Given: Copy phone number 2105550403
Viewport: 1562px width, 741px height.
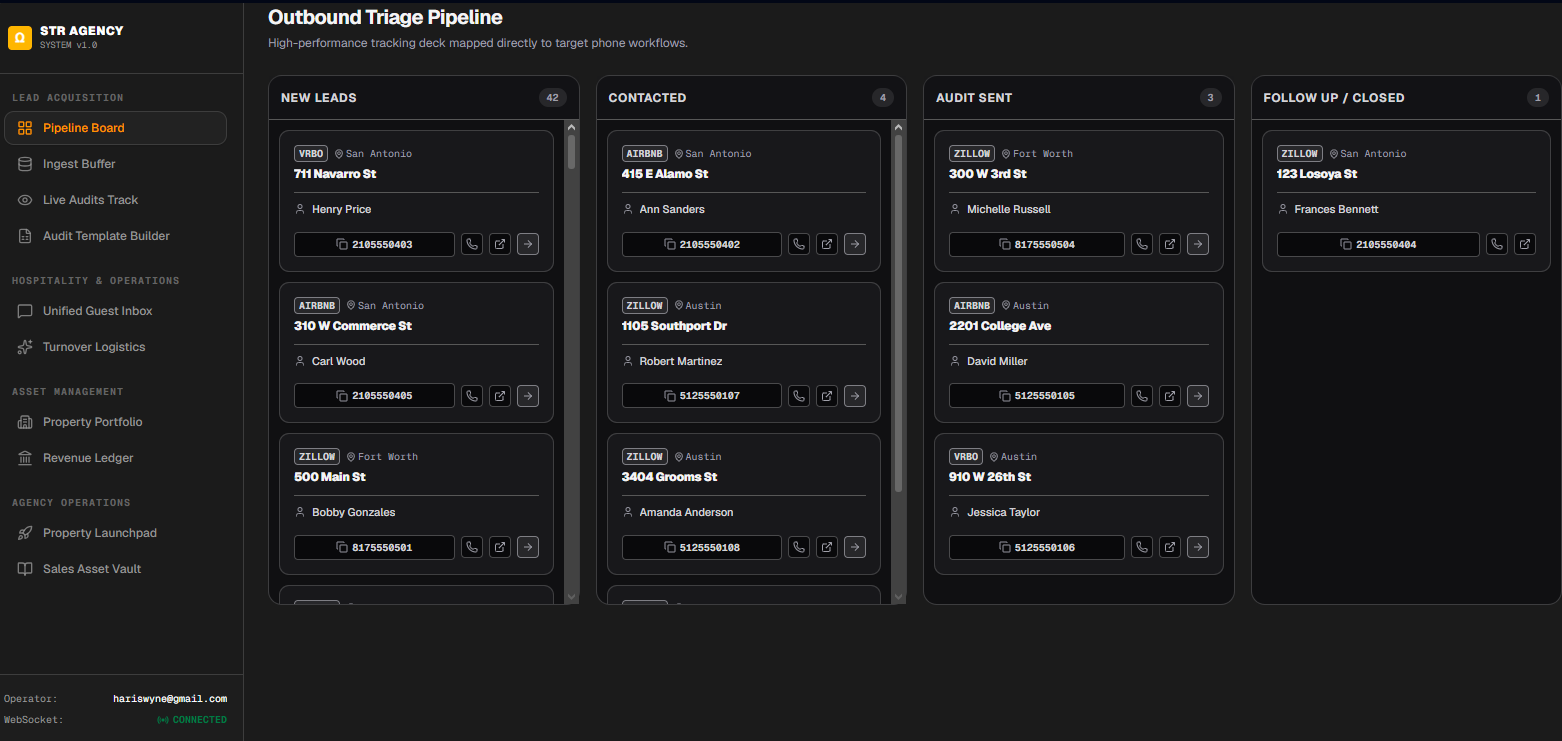Looking at the screenshot, I should [x=374, y=244].
